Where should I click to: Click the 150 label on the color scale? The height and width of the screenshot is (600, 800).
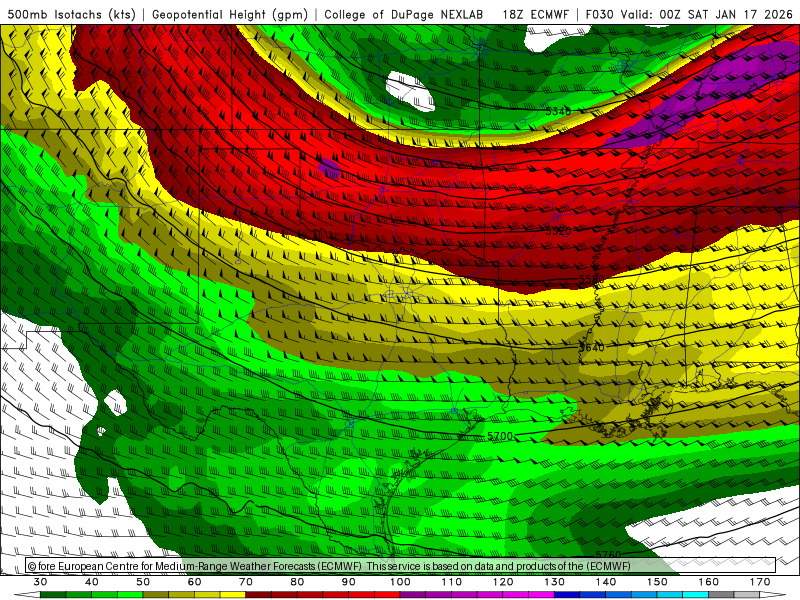(x=658, y=582)
